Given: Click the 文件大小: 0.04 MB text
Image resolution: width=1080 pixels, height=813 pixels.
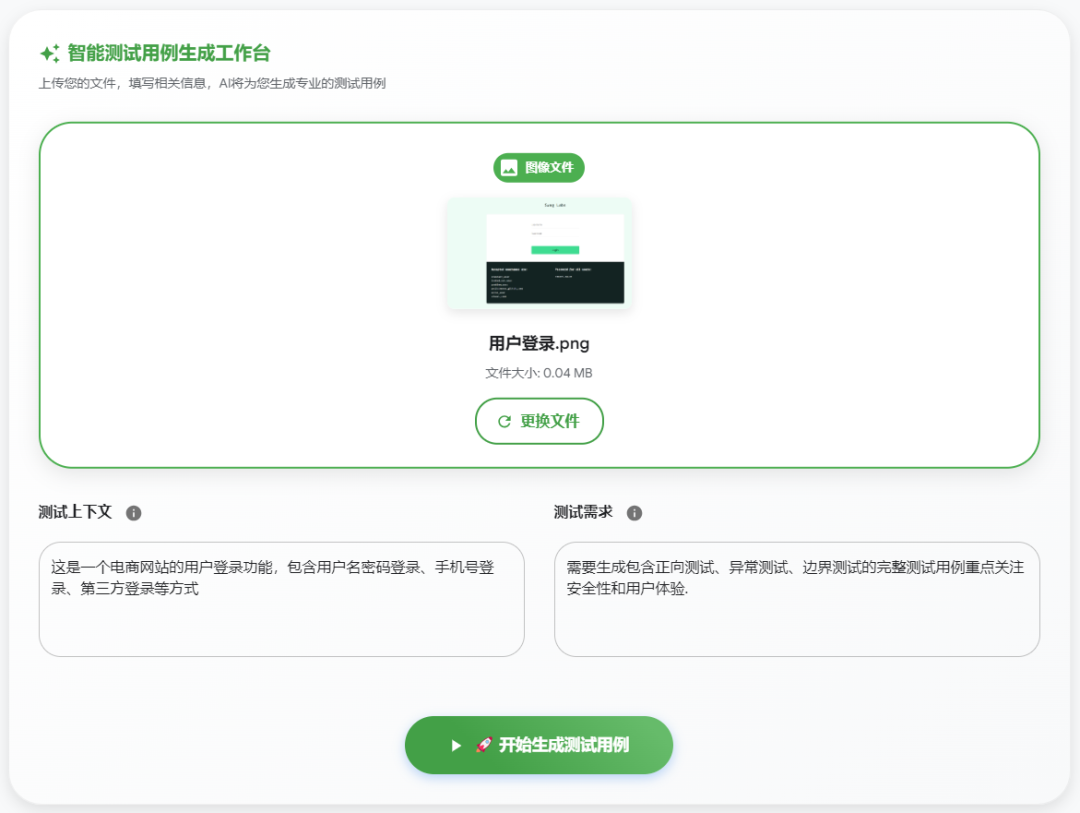Looking at the screenshot, I should [x=539, y=373].
